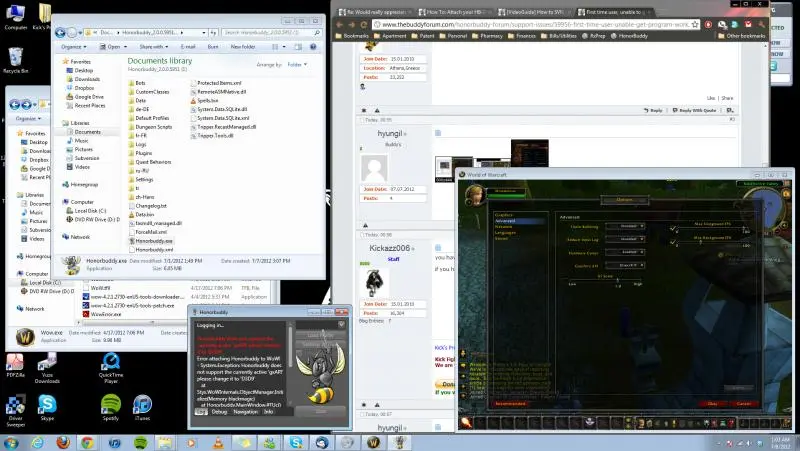
Task: Open QuickTime Player desktop shortcut
Action: click(111, 367)
